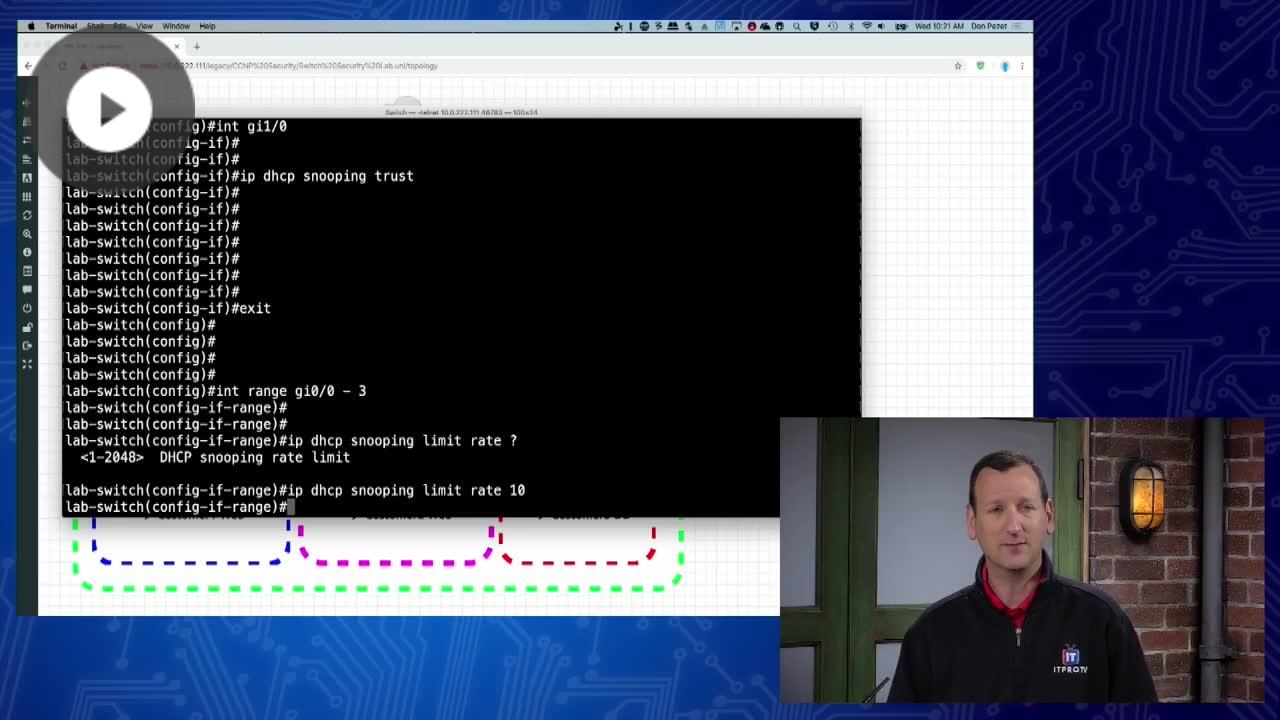Click the green shield extension icon
The height and width of the screenshot is (720, 1280).
980,66
